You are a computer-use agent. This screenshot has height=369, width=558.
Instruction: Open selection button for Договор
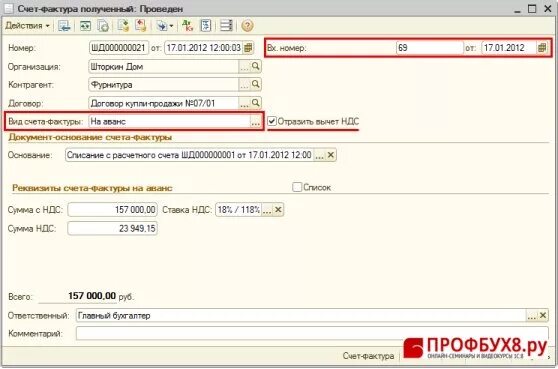pos(244,103)
